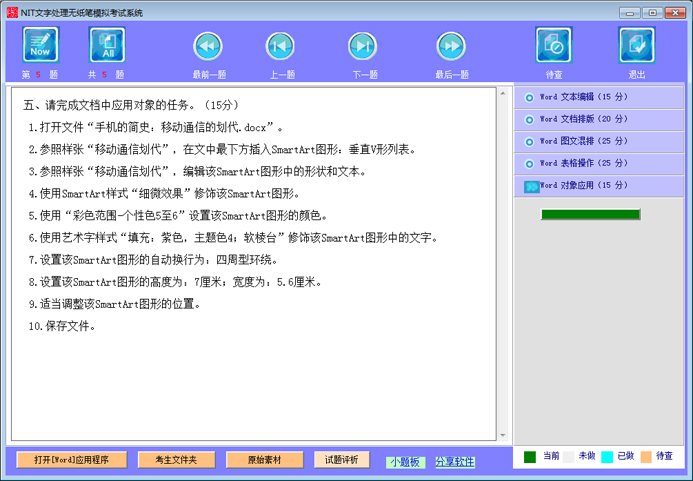Image resolution: width=693 pixels, height=481 pixels.
Task: Go to previous question (上一题)
Action: 281,46
